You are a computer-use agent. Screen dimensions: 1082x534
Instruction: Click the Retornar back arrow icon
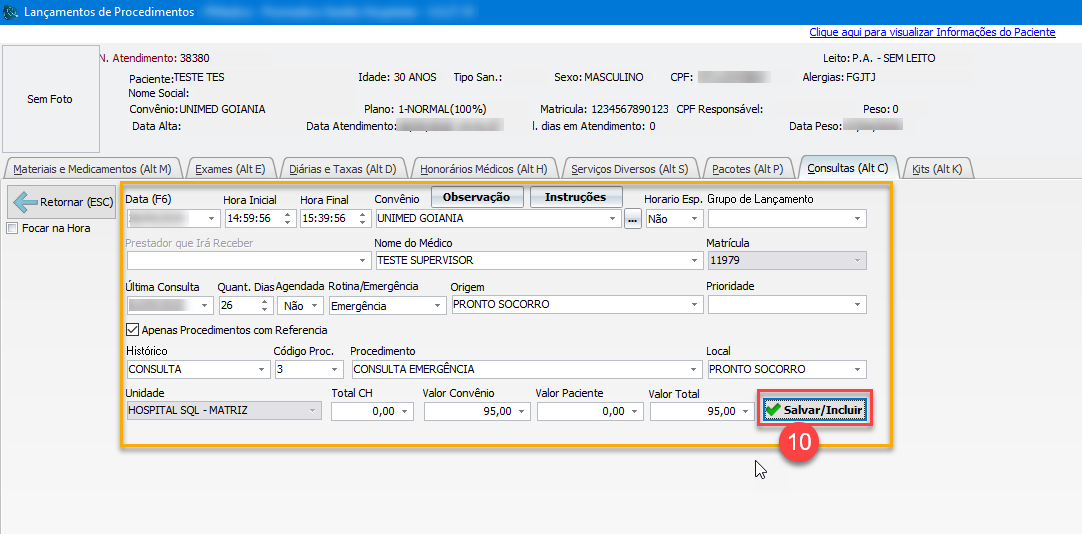point(24,202)
